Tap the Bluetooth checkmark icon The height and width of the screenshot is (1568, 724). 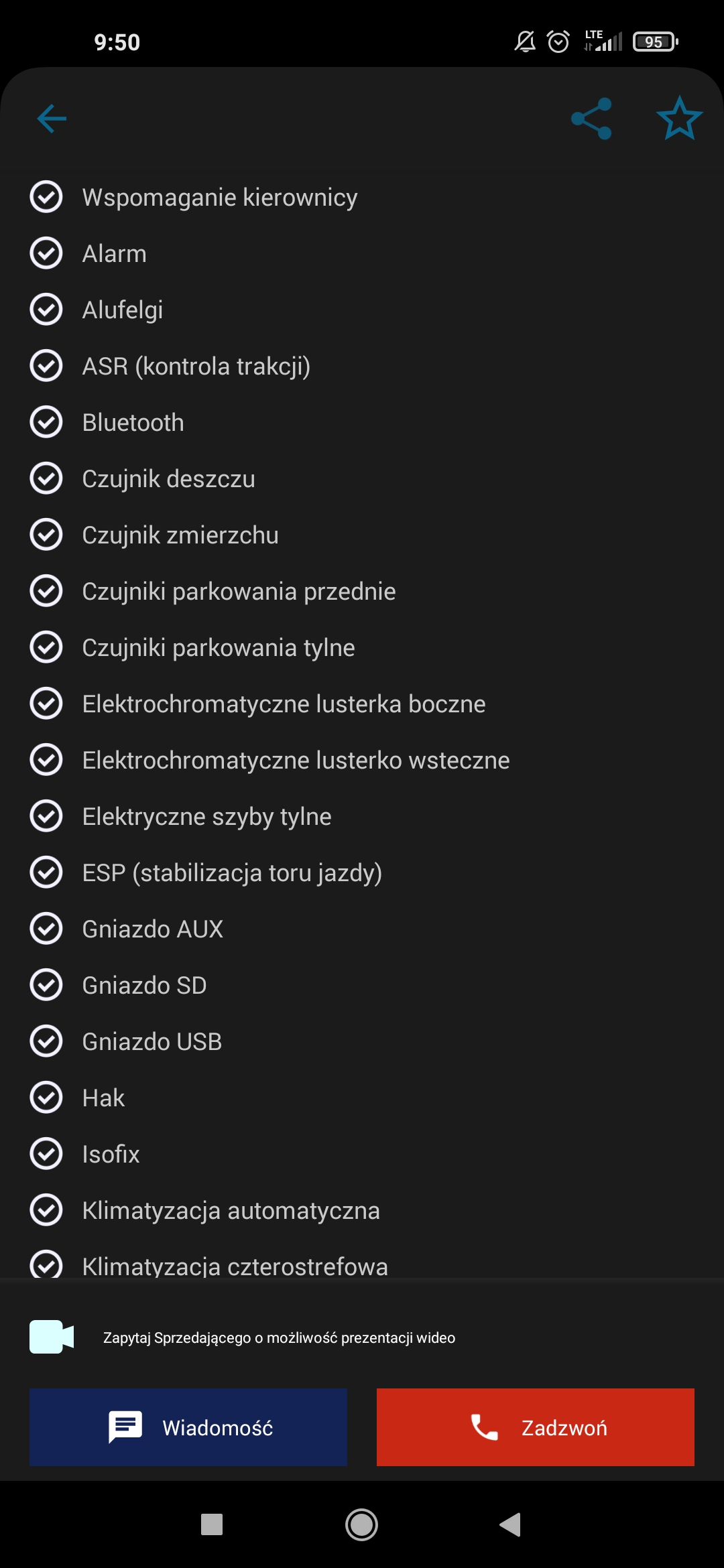tap(46, 422)
